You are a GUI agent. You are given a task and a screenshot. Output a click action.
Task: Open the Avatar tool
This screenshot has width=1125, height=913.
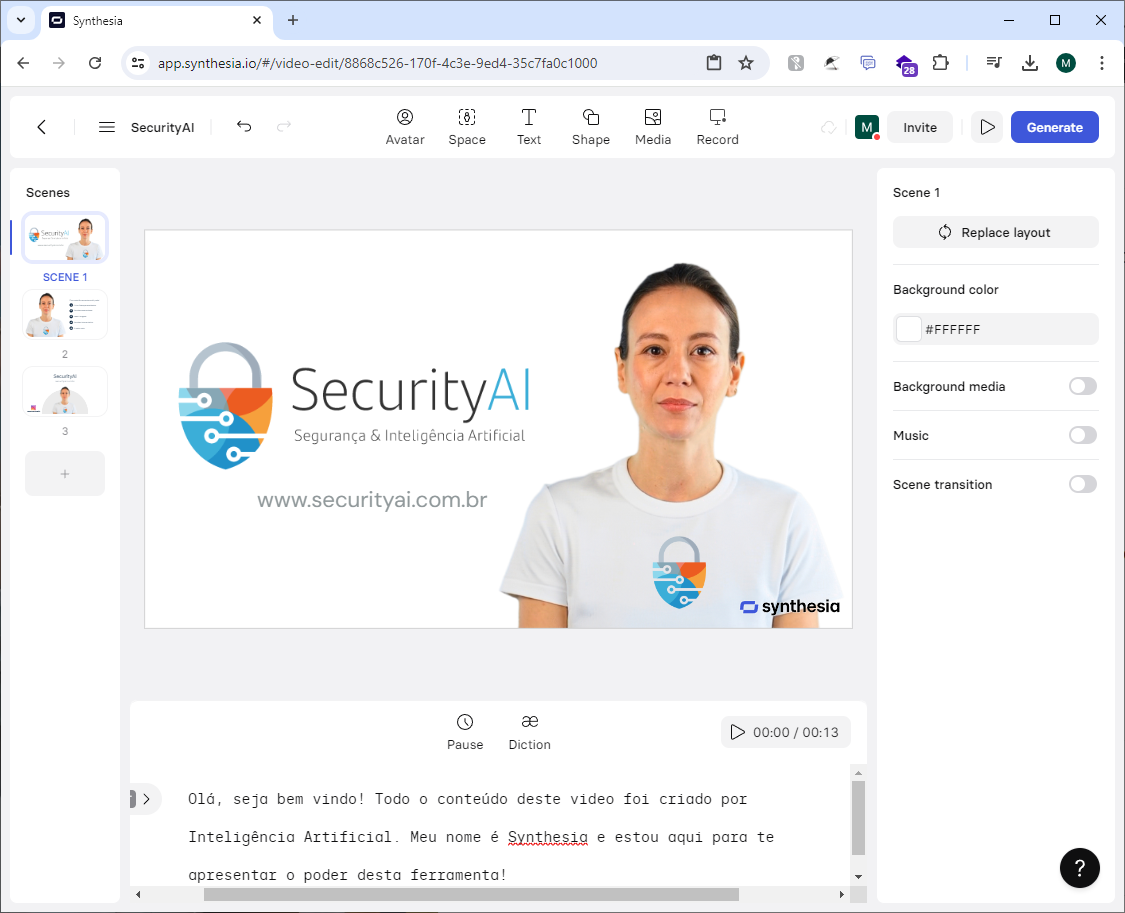(x=405, y=127)
